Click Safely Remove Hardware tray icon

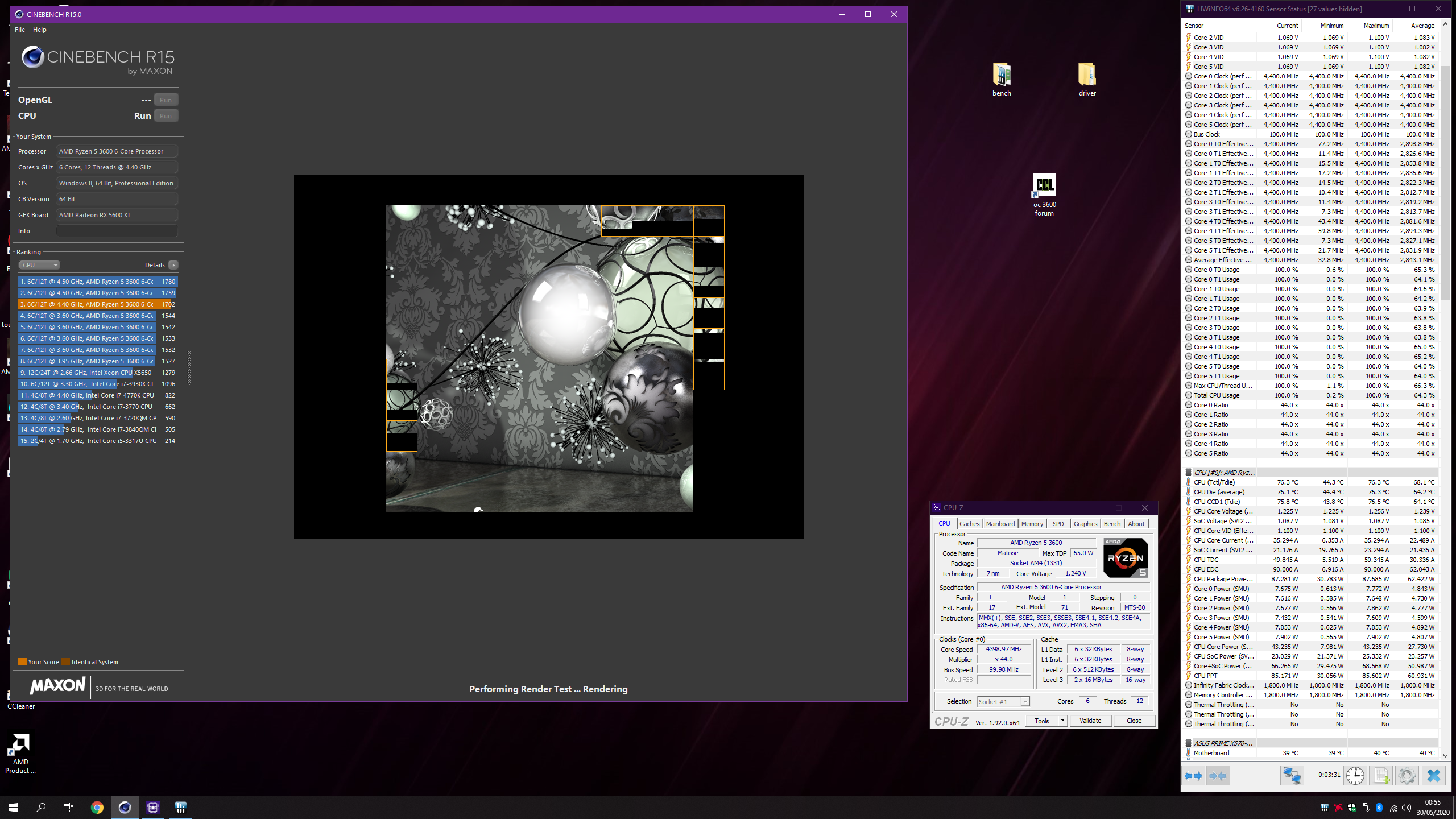(1366, 808)
